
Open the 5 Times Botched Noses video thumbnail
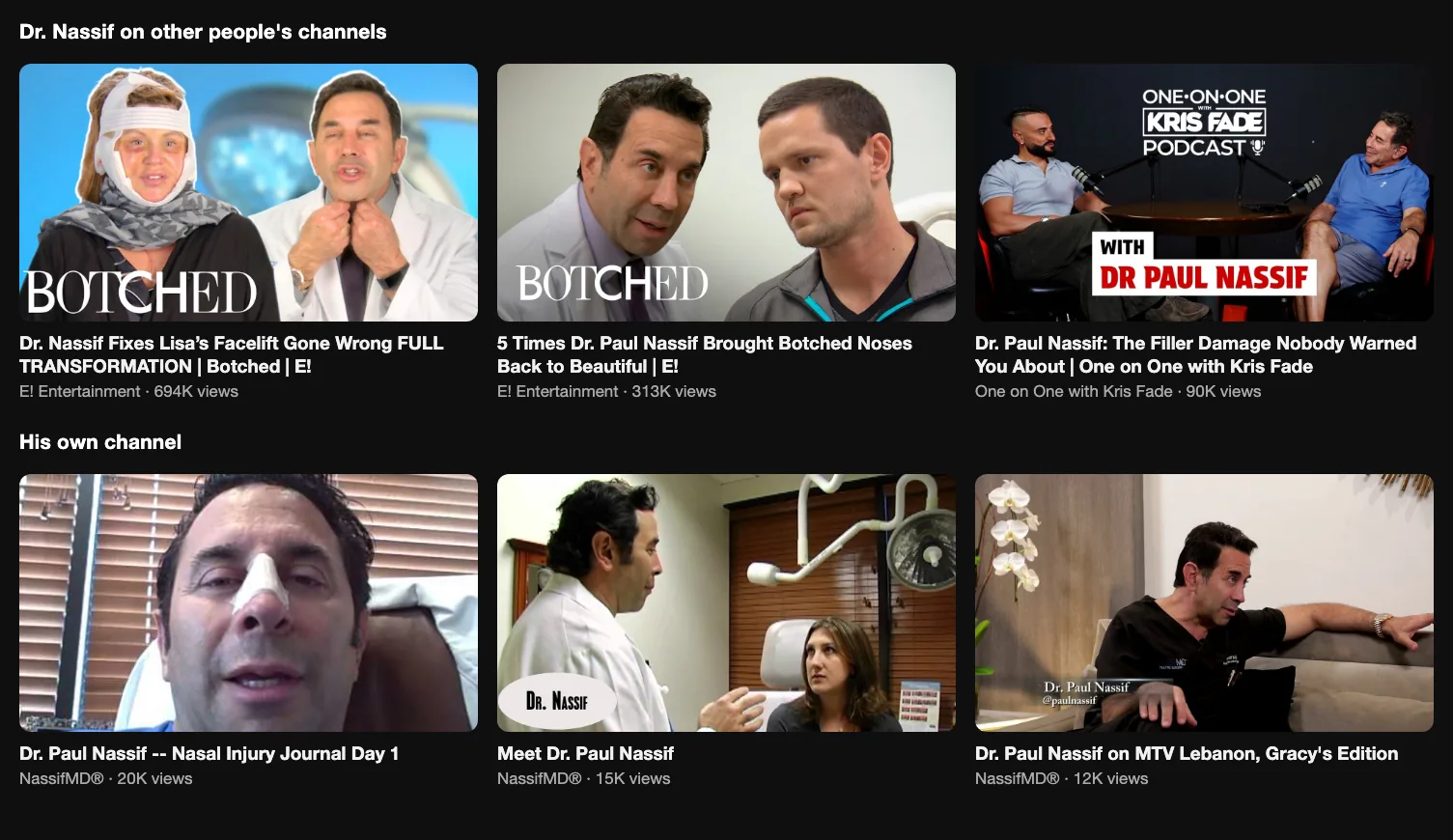(x=726, y=192)
